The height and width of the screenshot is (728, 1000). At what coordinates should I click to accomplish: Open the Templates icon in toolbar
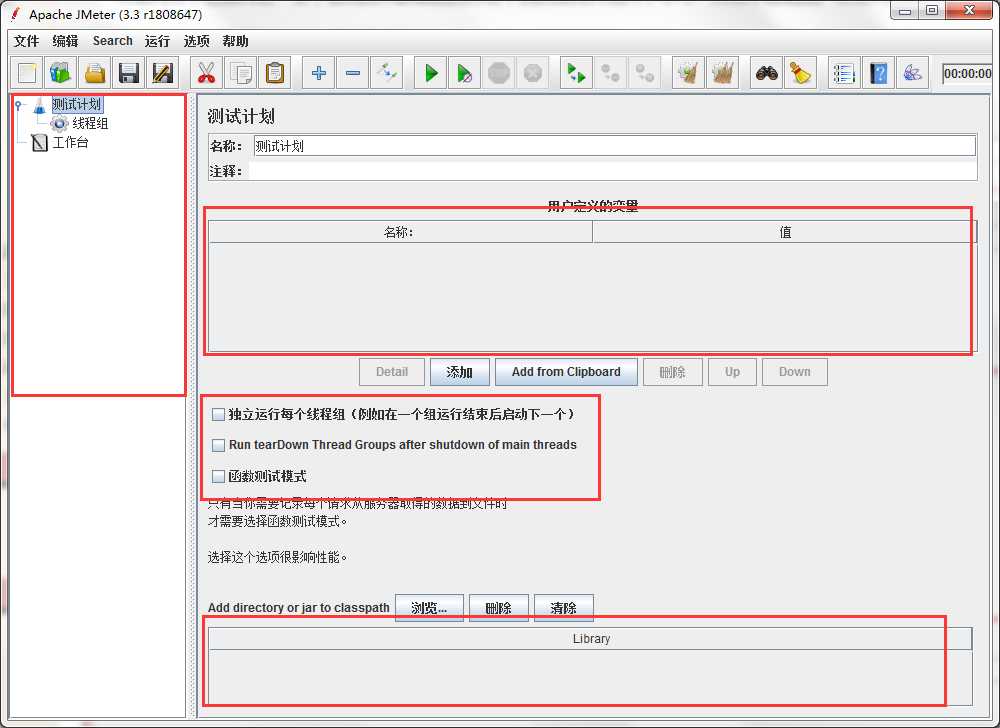point(61,73)
